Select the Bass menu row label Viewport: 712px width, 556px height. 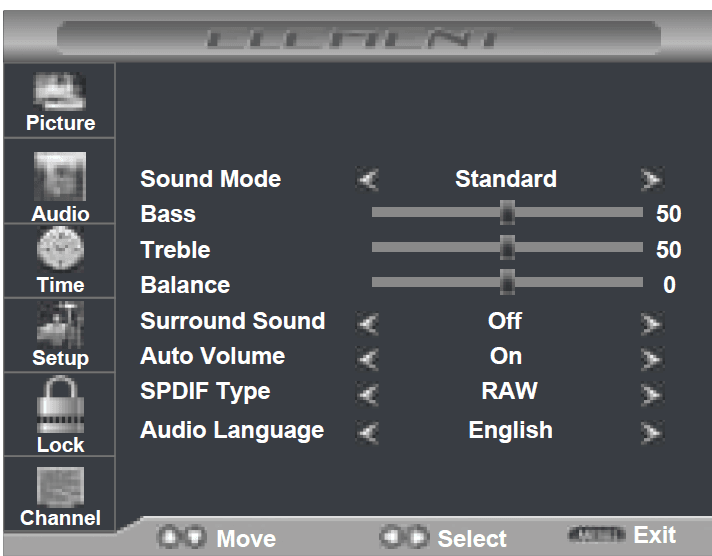(x=168, y=214)
